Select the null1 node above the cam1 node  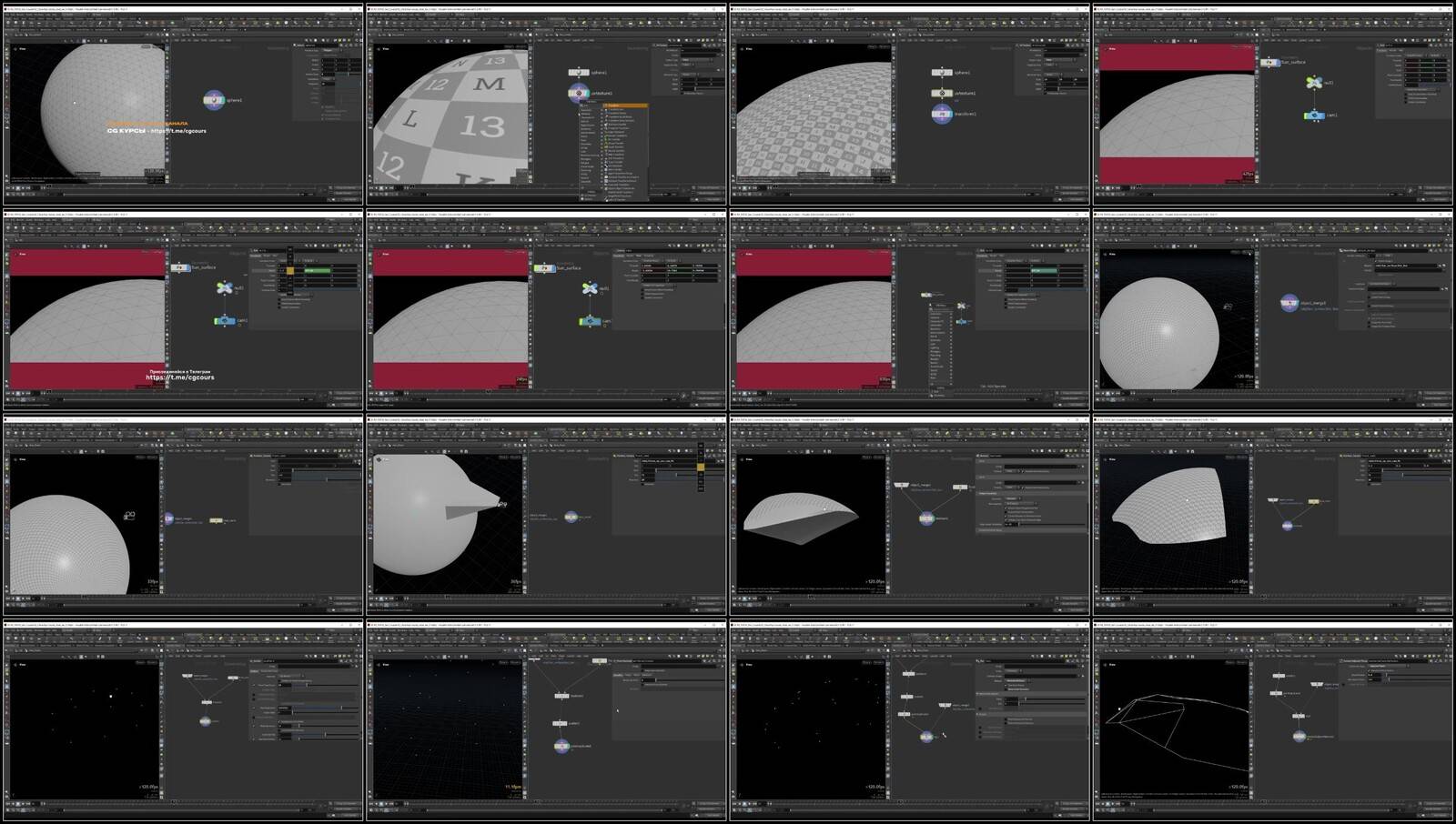tap(1313, 83)
